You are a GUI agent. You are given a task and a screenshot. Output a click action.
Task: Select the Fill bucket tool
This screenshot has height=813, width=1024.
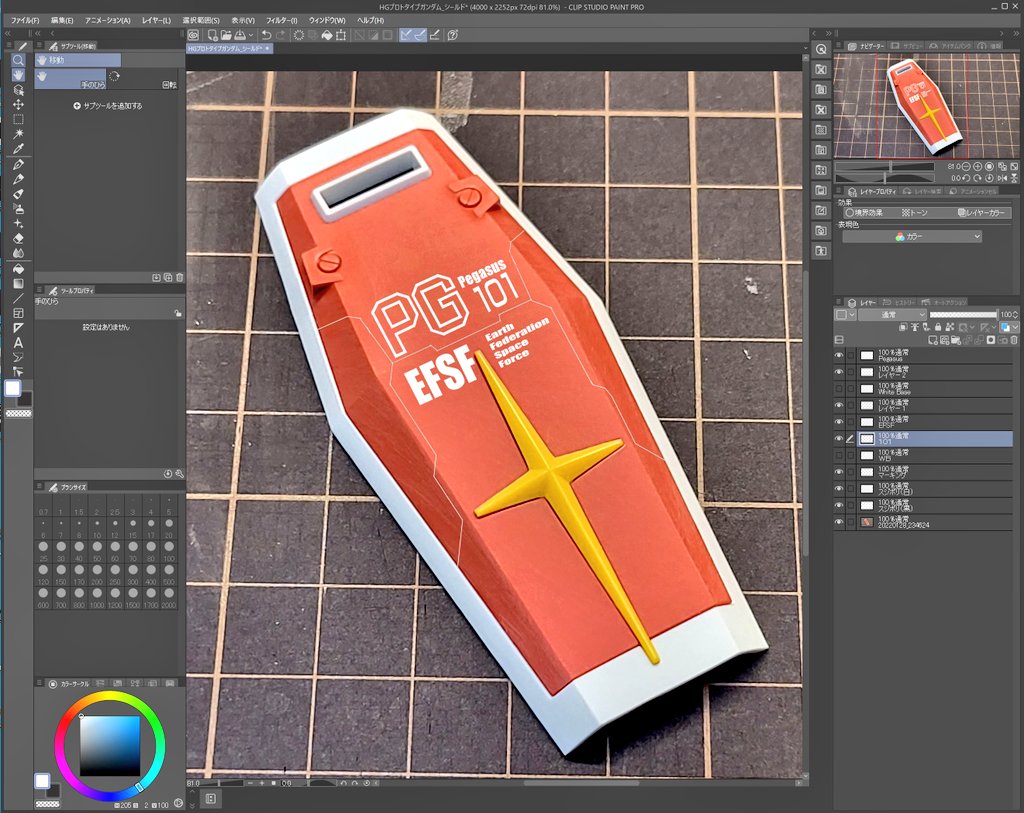[18, 268]
